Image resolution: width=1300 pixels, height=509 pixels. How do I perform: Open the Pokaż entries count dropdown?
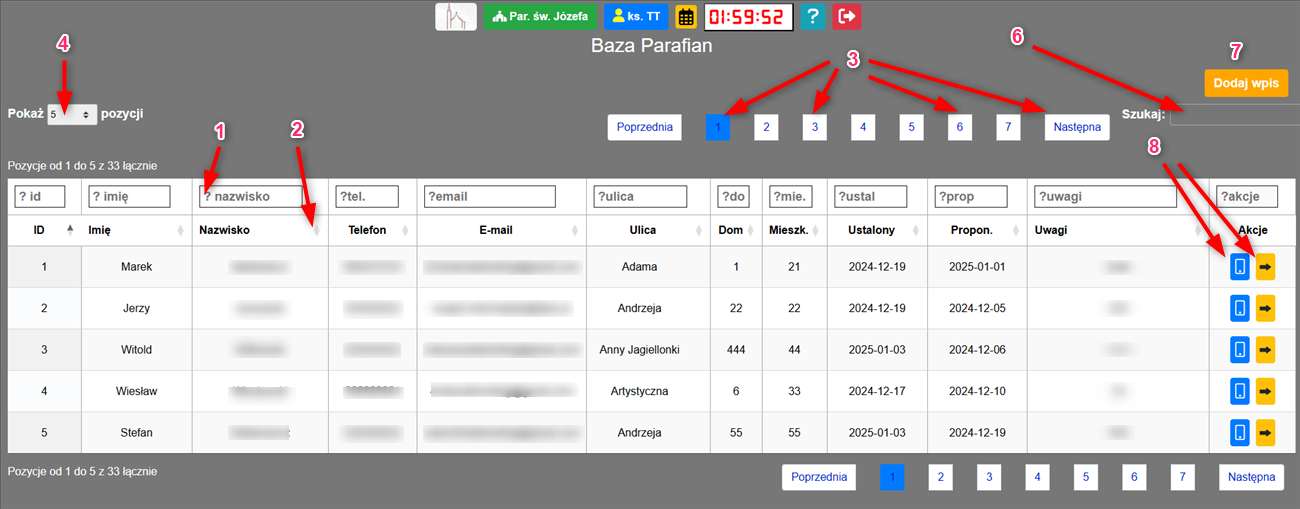click(71, 115)
